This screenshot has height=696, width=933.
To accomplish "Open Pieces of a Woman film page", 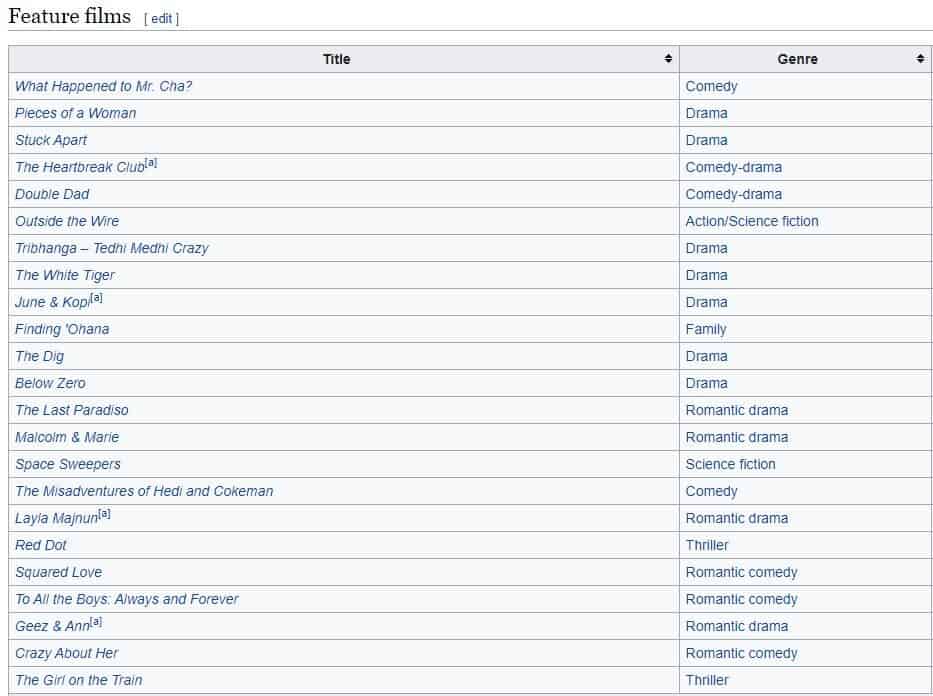I will pos(75,113).
